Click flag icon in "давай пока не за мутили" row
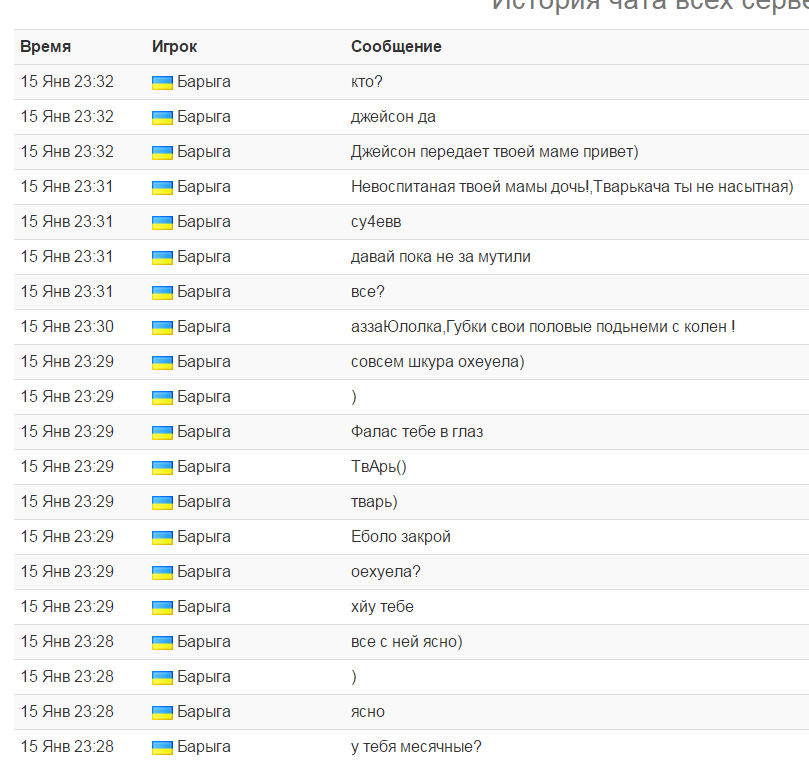809x779 pixels. 162,257
